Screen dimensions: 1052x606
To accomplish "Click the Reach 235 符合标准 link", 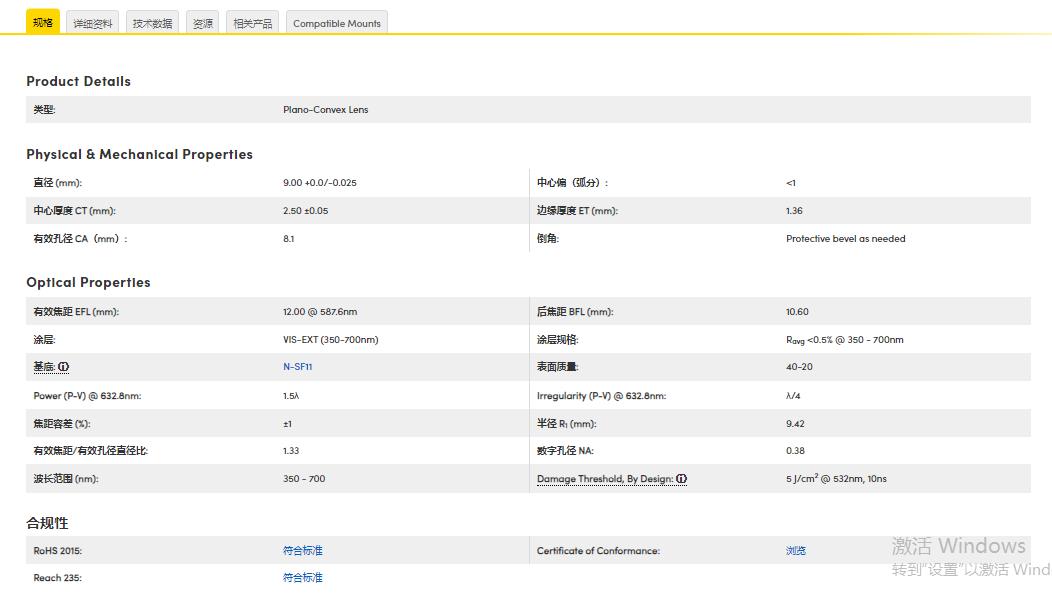I will coord(303,577).
